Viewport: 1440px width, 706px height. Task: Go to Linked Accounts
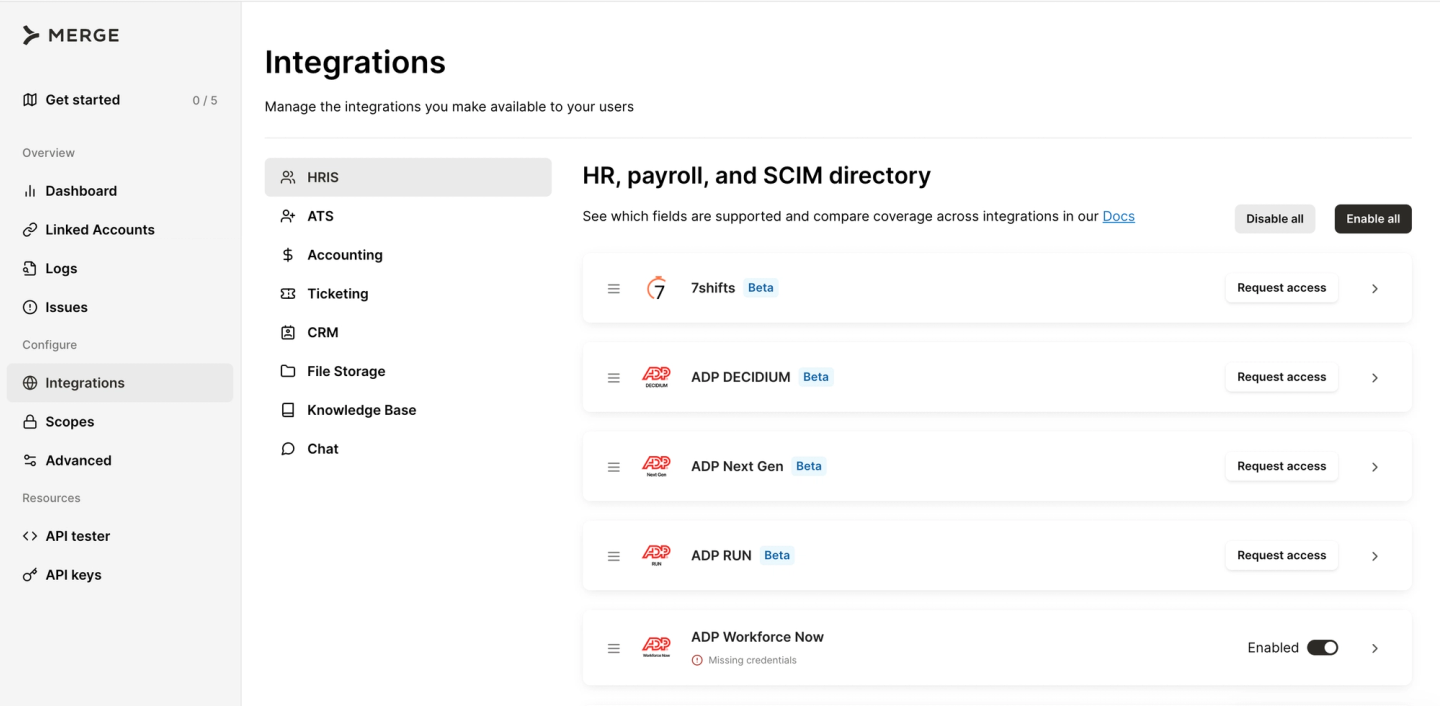click(120, 230)
